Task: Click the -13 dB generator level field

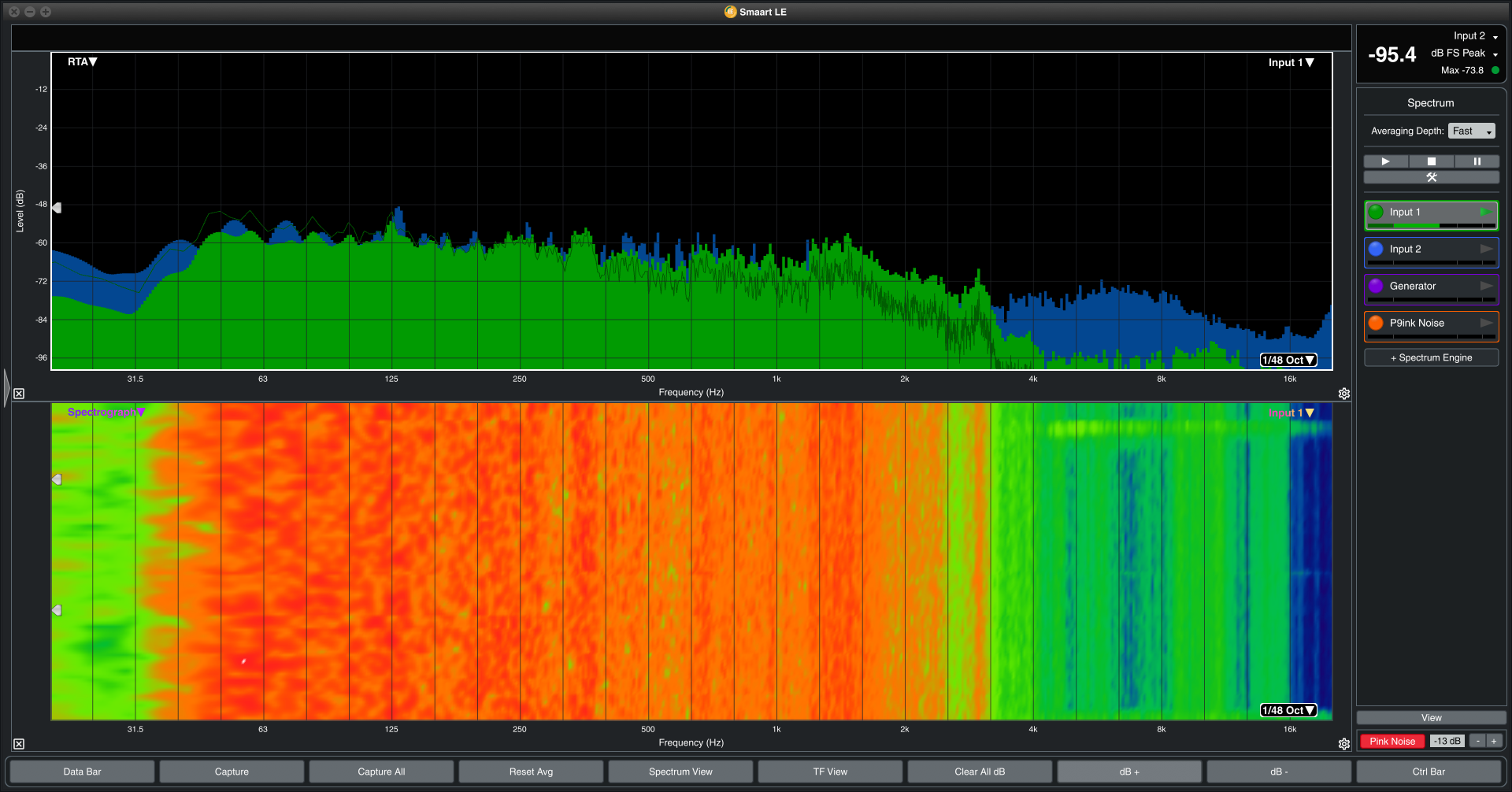Action: 1447,741
